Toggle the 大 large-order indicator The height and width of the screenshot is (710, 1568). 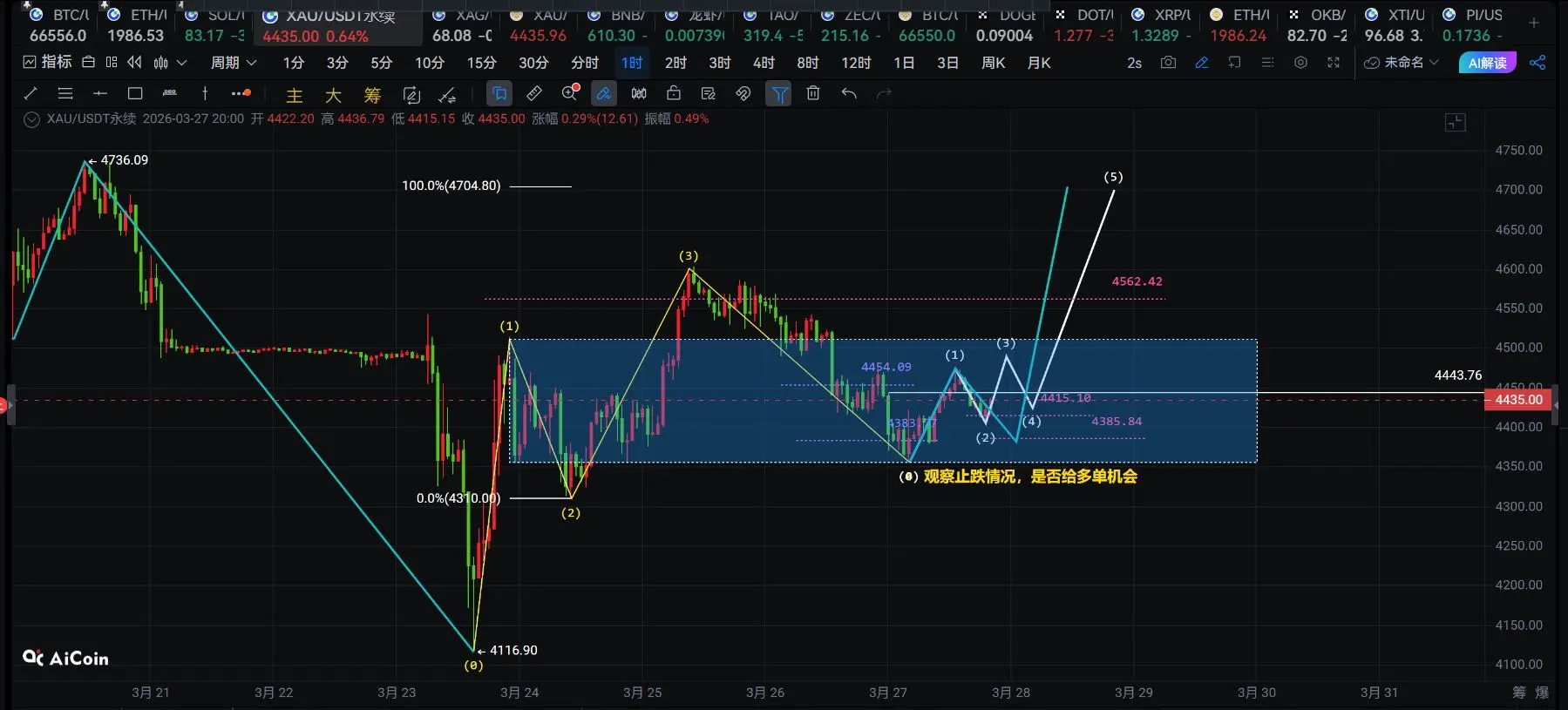333,95
